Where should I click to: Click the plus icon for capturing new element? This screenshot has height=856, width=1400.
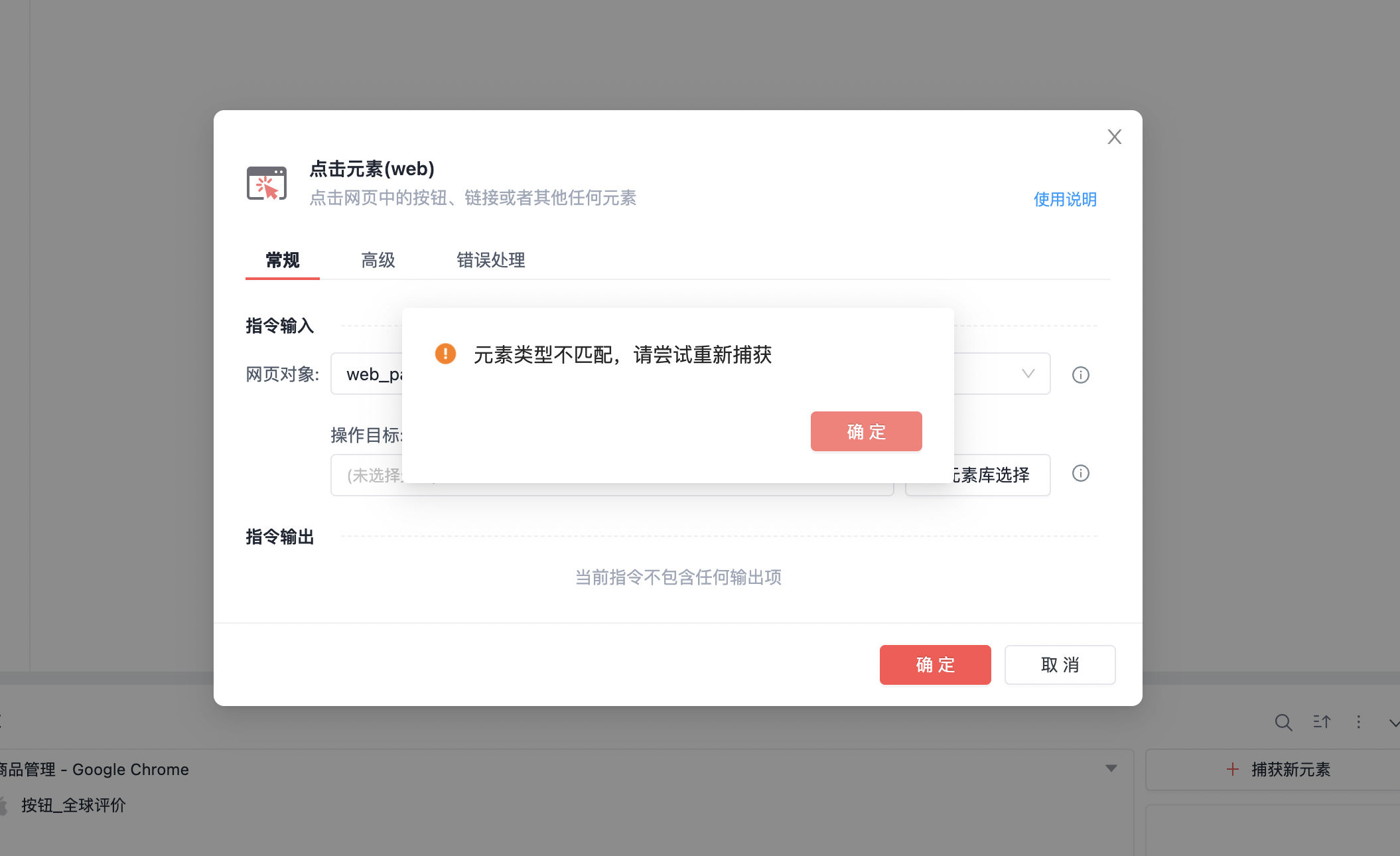tap(1232, 769)
